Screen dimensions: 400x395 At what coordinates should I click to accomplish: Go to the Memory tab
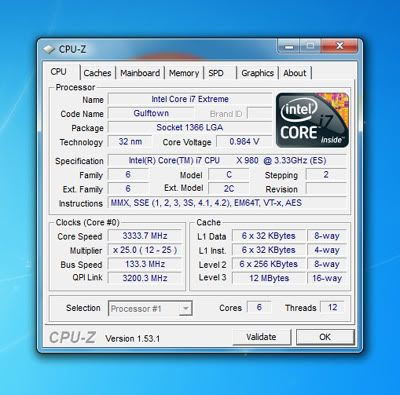point(184,73)
